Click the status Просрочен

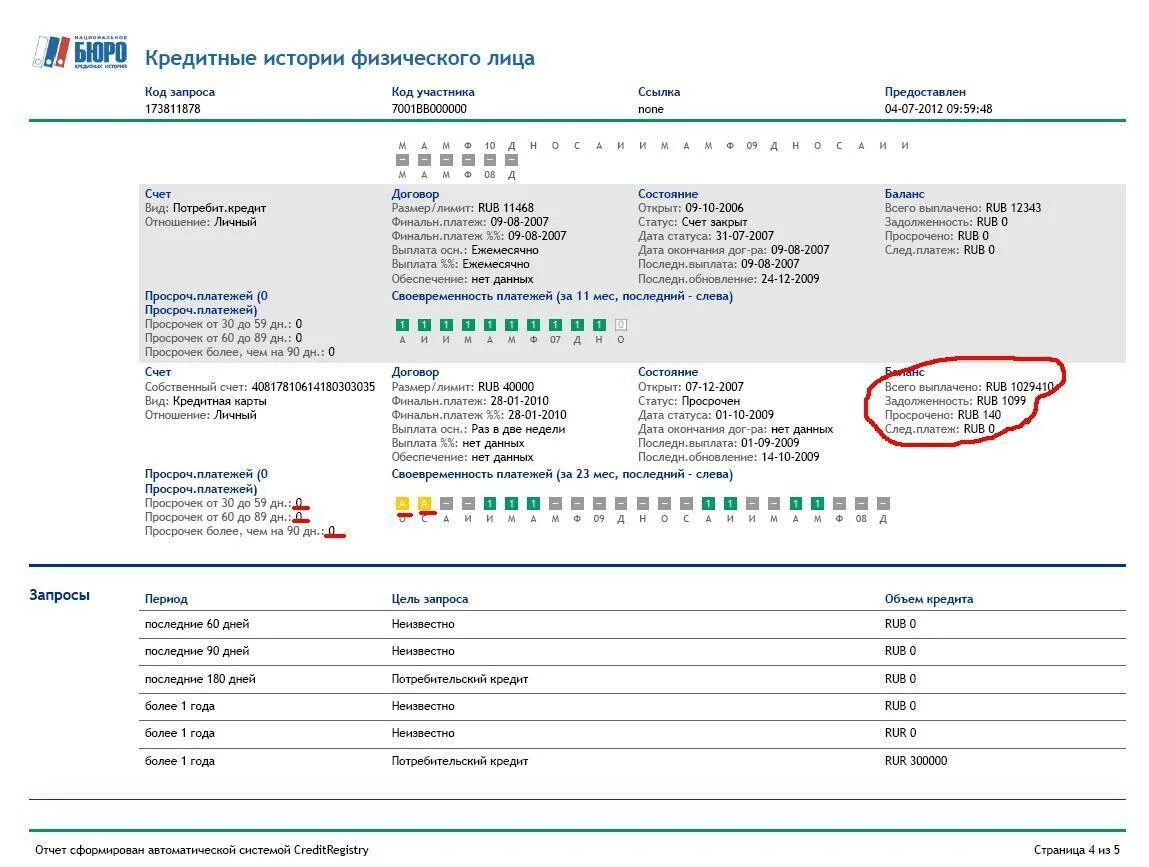(x=710, y=401)
